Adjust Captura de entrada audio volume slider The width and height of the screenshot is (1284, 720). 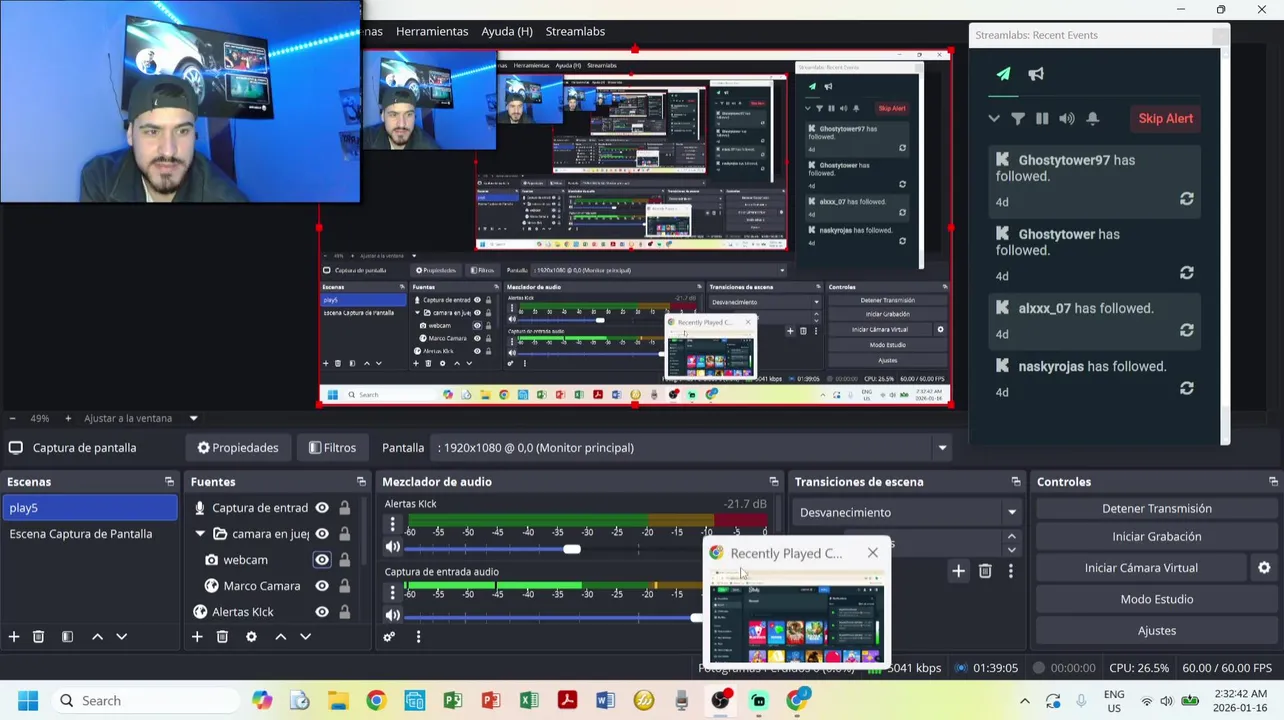[x=697, y=616]
